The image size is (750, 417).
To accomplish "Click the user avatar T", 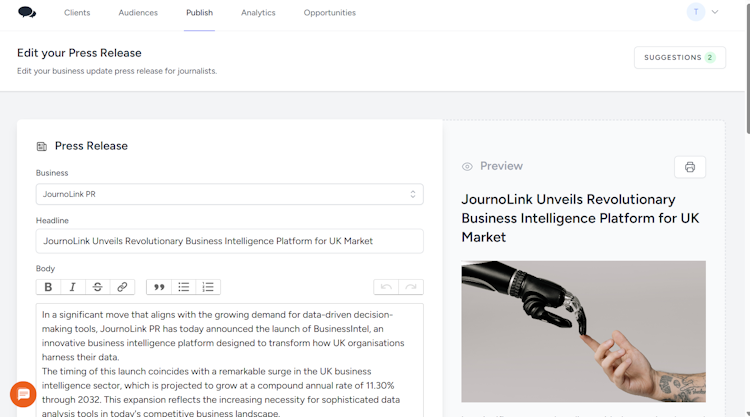I will tap(696, 12).
